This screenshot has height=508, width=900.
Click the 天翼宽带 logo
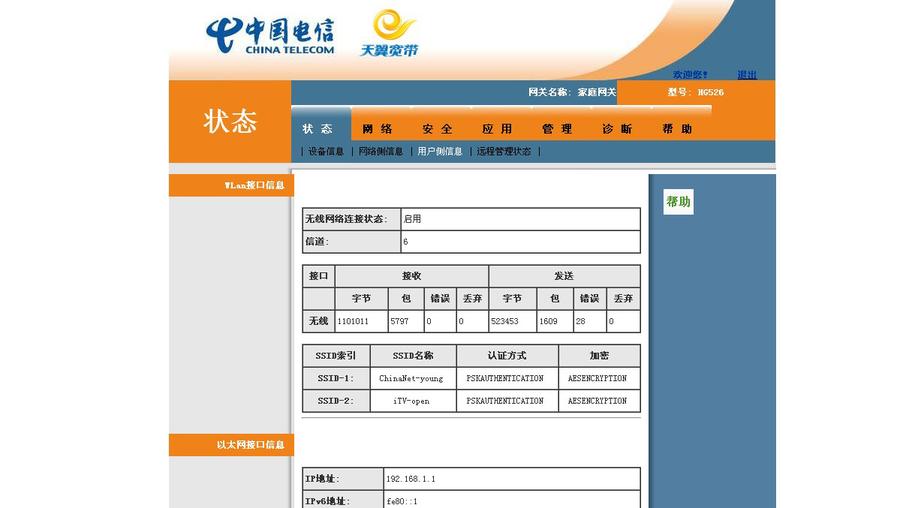[x=390, y=33]
